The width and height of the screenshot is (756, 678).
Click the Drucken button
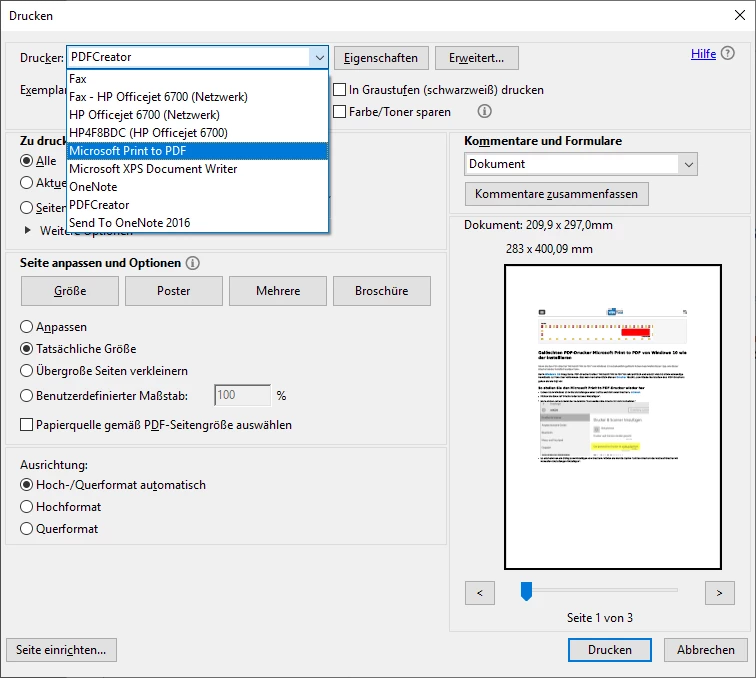tap(609, 650)
